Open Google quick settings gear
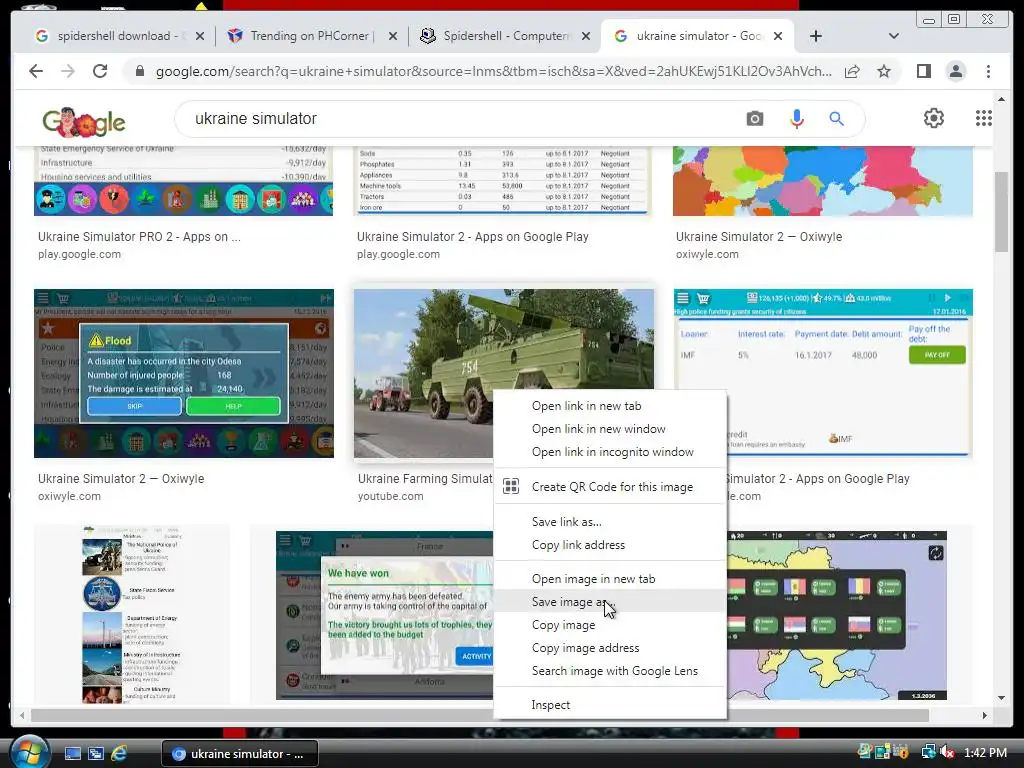This screenshot has width=1024, height=768. click(x=934, y=118)
